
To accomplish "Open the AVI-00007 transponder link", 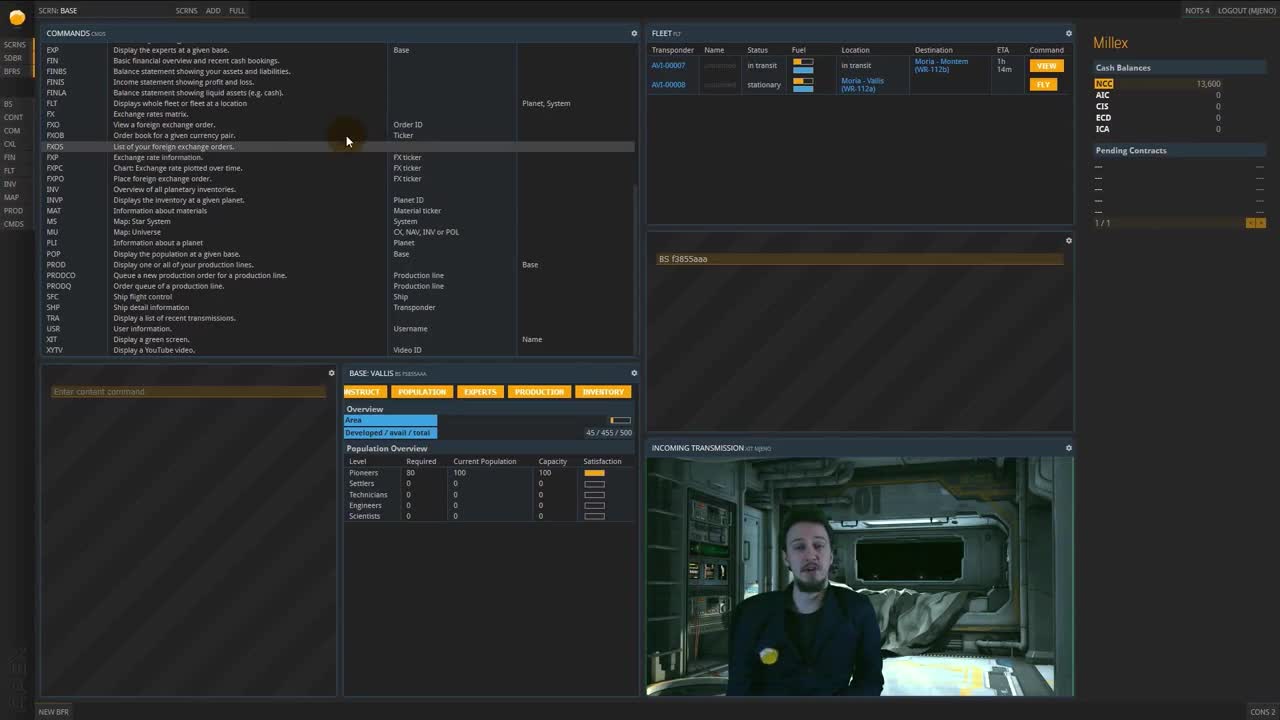I will tap(668, 65).
